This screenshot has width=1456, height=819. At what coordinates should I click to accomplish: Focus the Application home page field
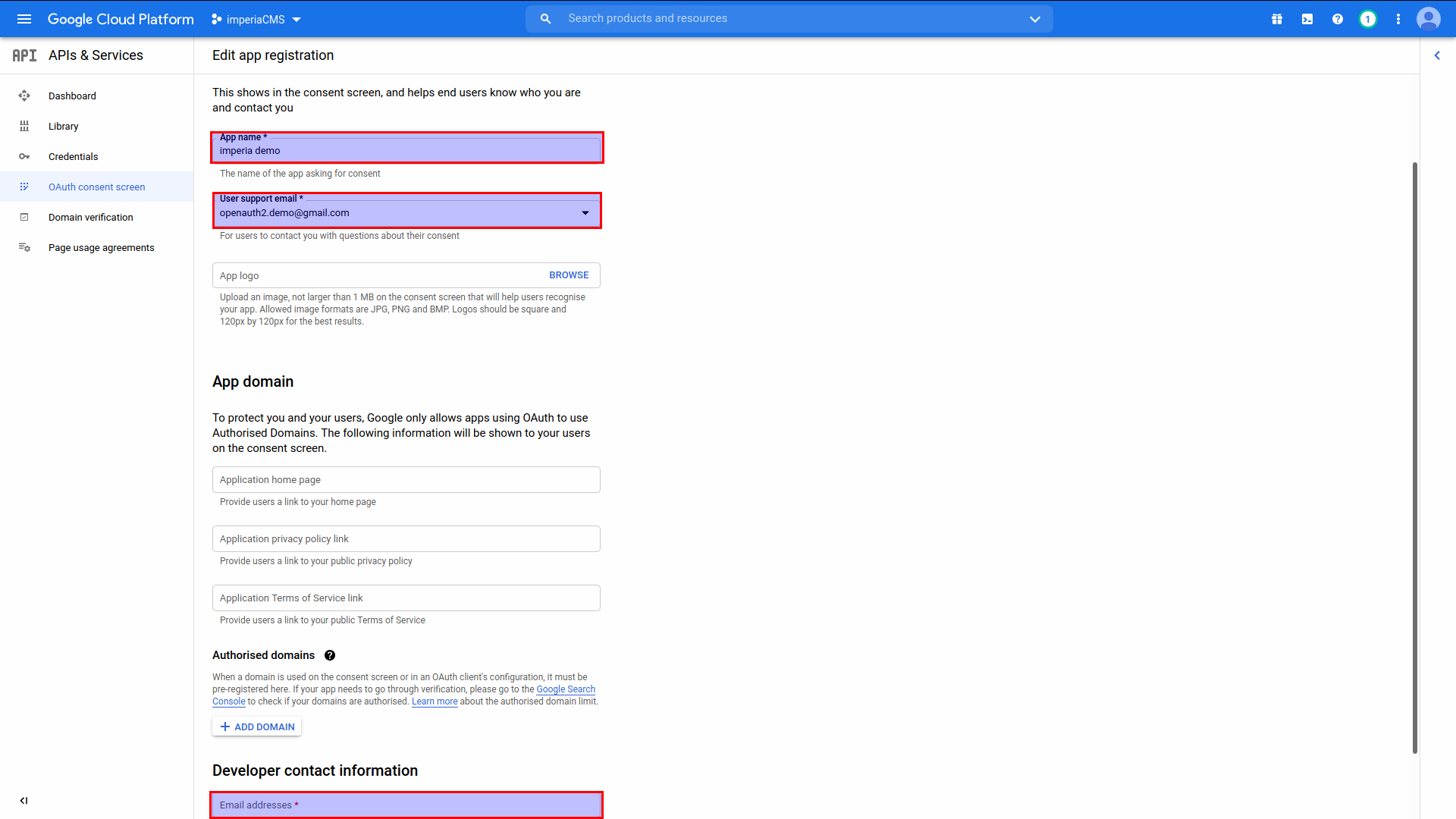(x=406, y=479)
